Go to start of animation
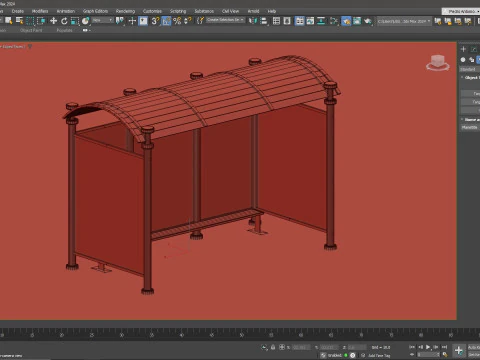This screenshot has height=360, width=480. click(412, 347)
